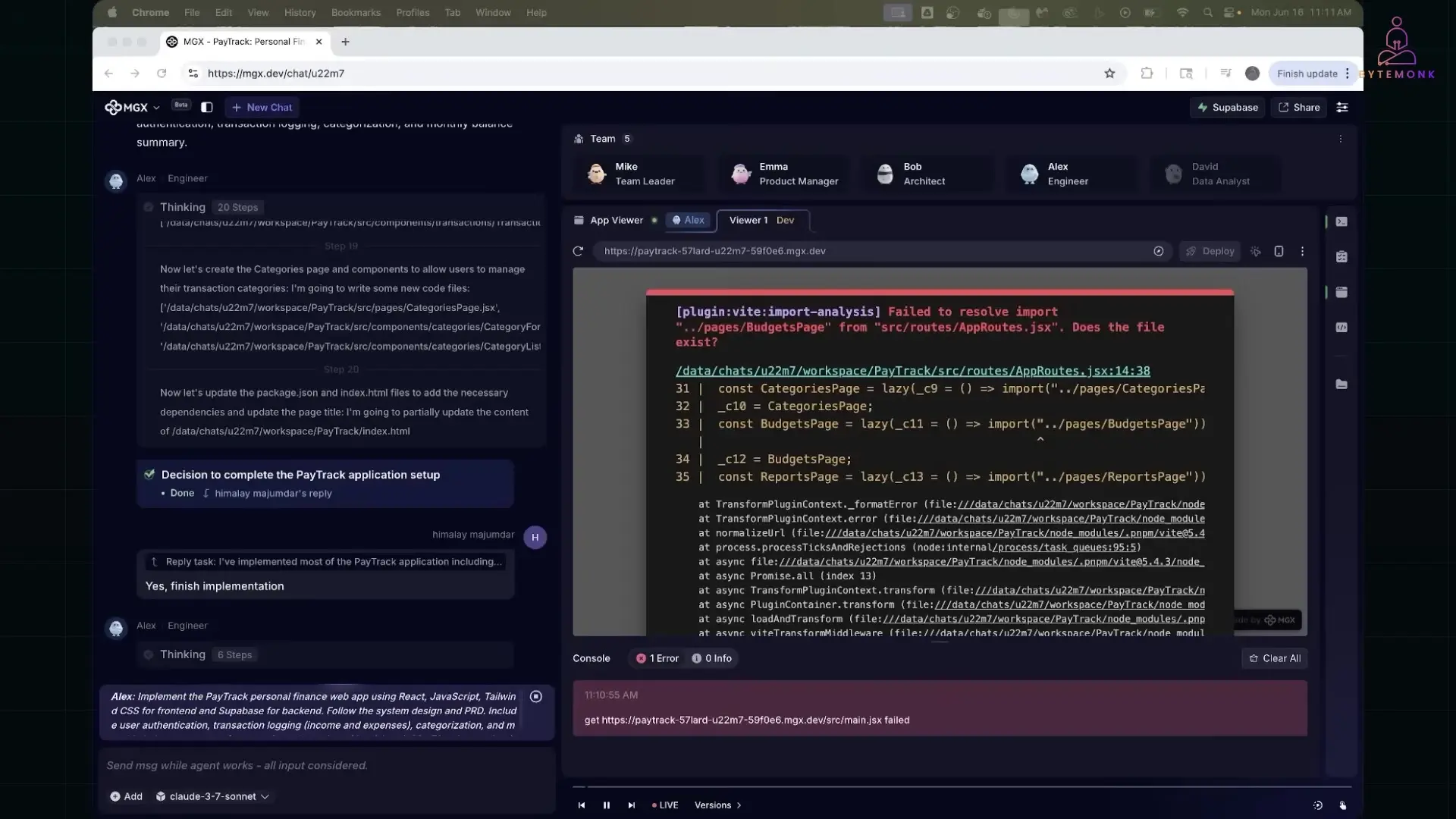Open the Supabase integration
The image size is (1456, 819).
point(1227,108)
